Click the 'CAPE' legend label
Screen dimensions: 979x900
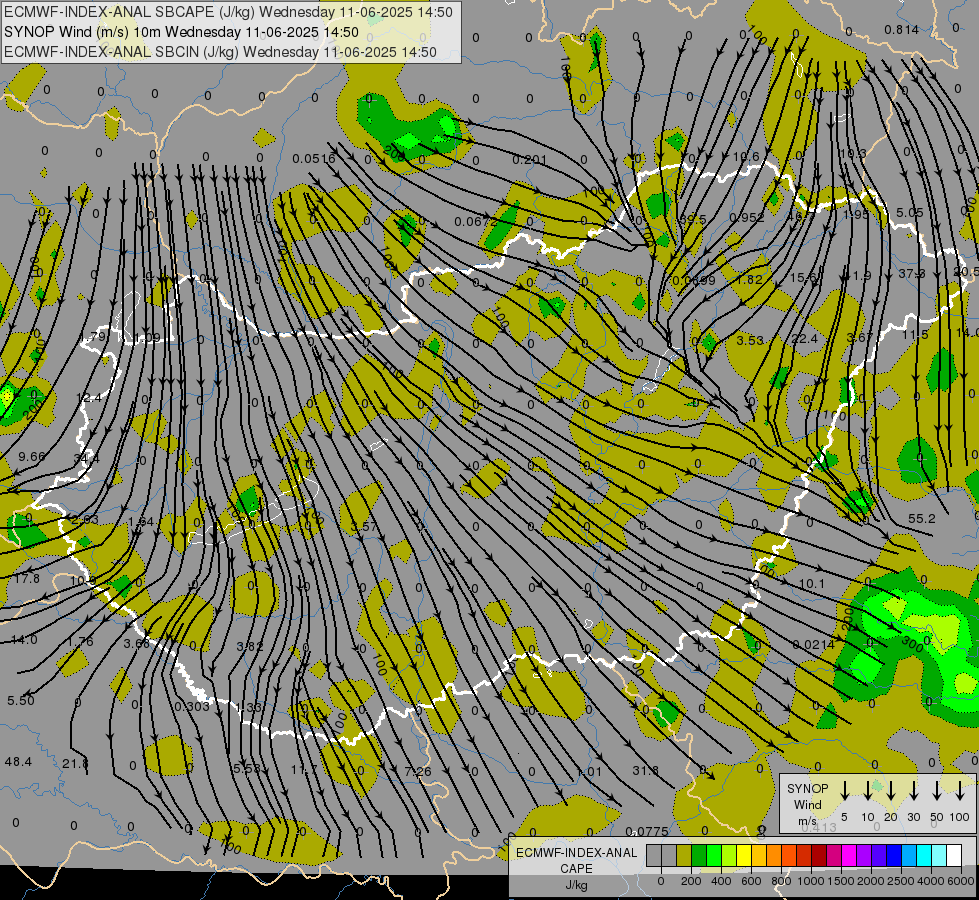576,869
